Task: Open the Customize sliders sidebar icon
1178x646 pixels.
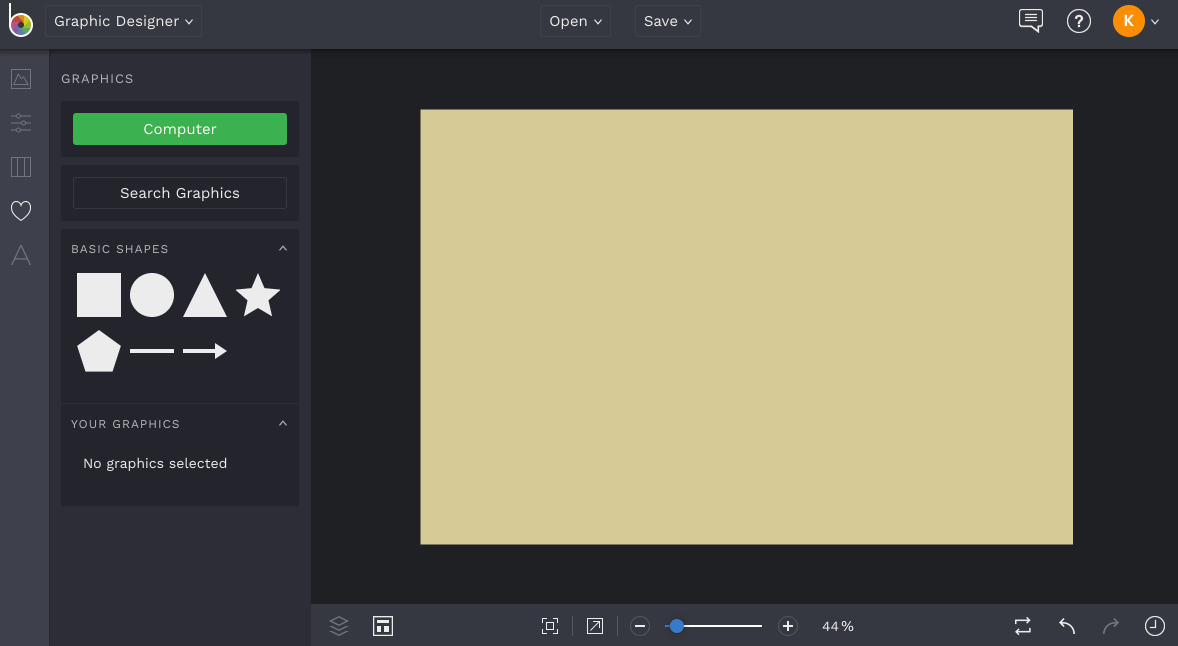Action: tap(21, 122)
